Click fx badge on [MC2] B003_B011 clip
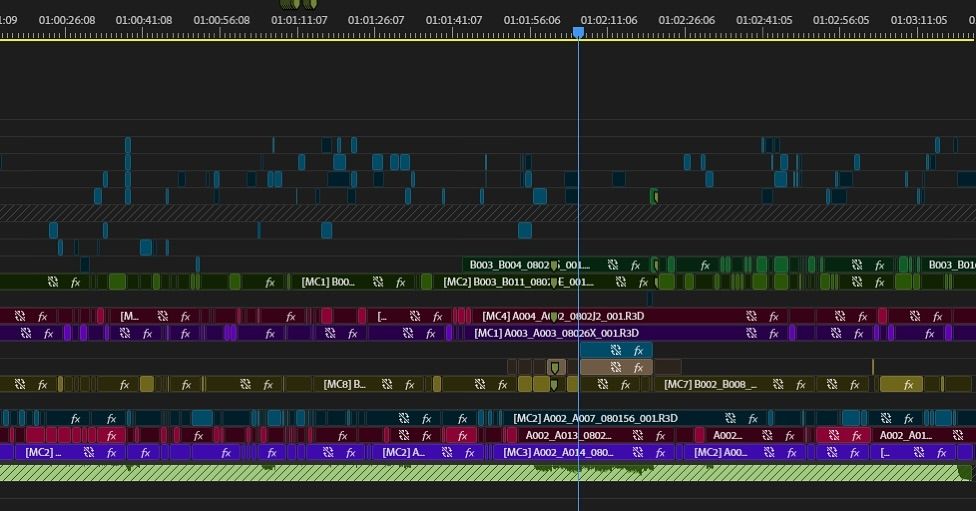The width and height of the screenshot is (976, 511). [x=644, y=283]
